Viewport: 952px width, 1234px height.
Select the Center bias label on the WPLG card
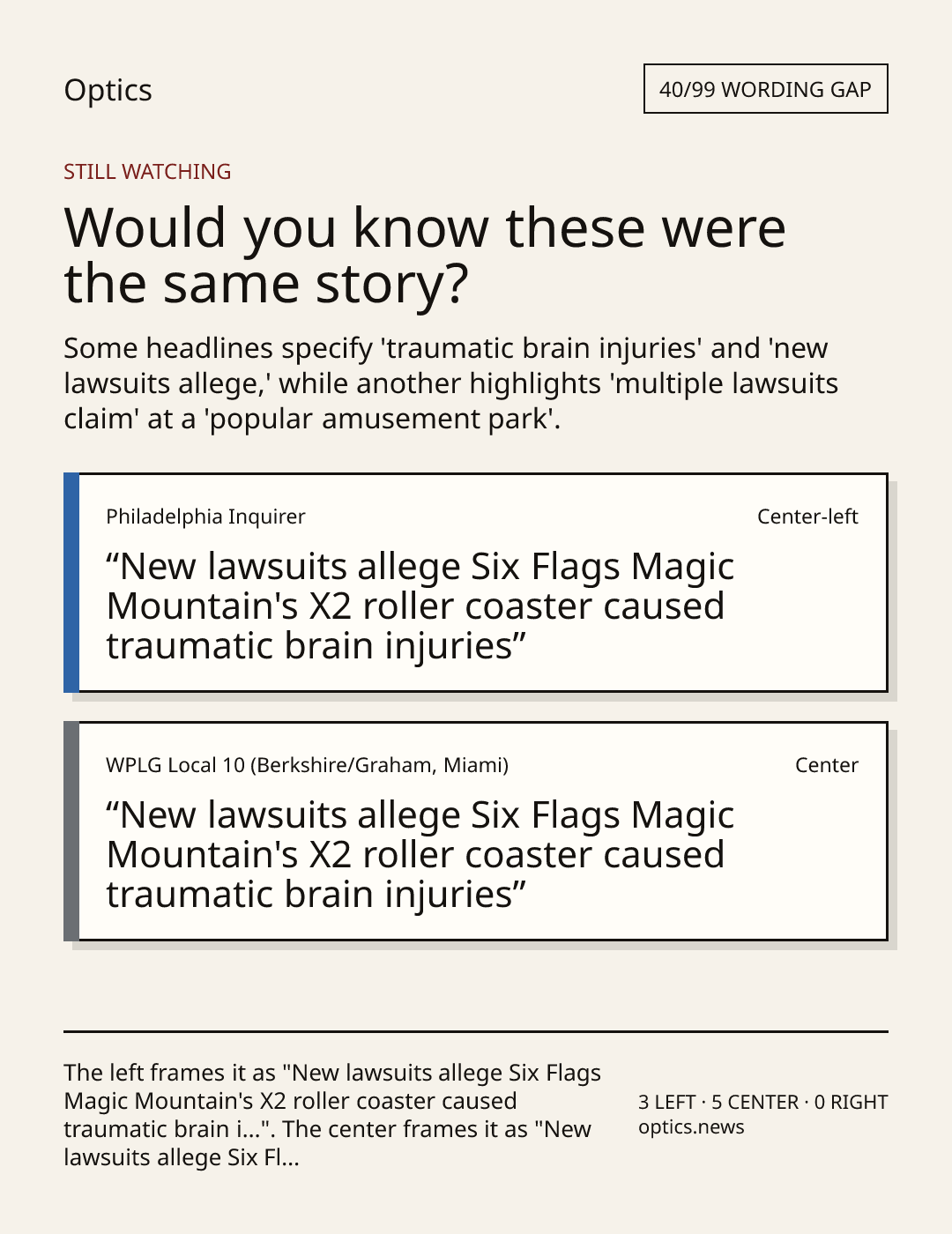827,765
